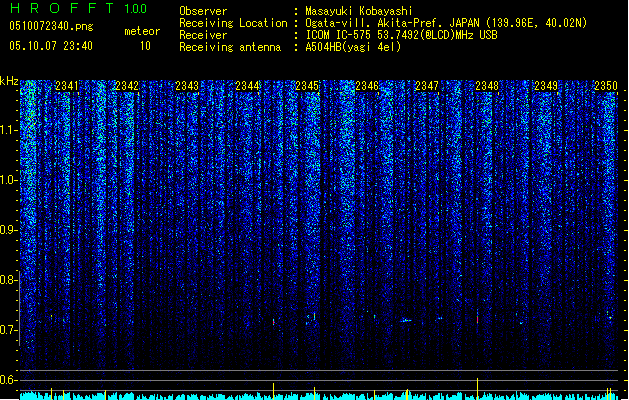Click the 2343 time marker
The height and width of the screenshot is (400, 629).
pyautogui.click(x=187, y=86)
